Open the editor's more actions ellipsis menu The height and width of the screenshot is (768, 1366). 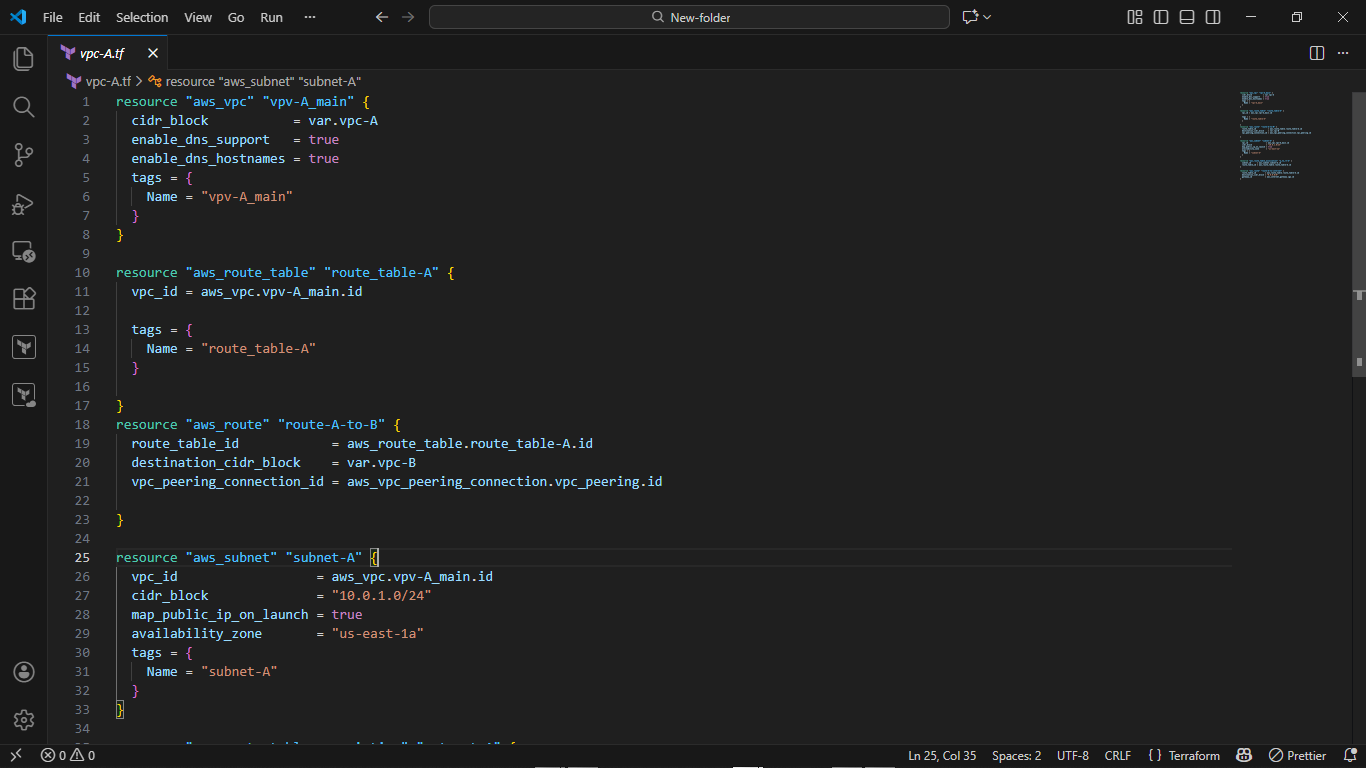[x=1343, y=53]
